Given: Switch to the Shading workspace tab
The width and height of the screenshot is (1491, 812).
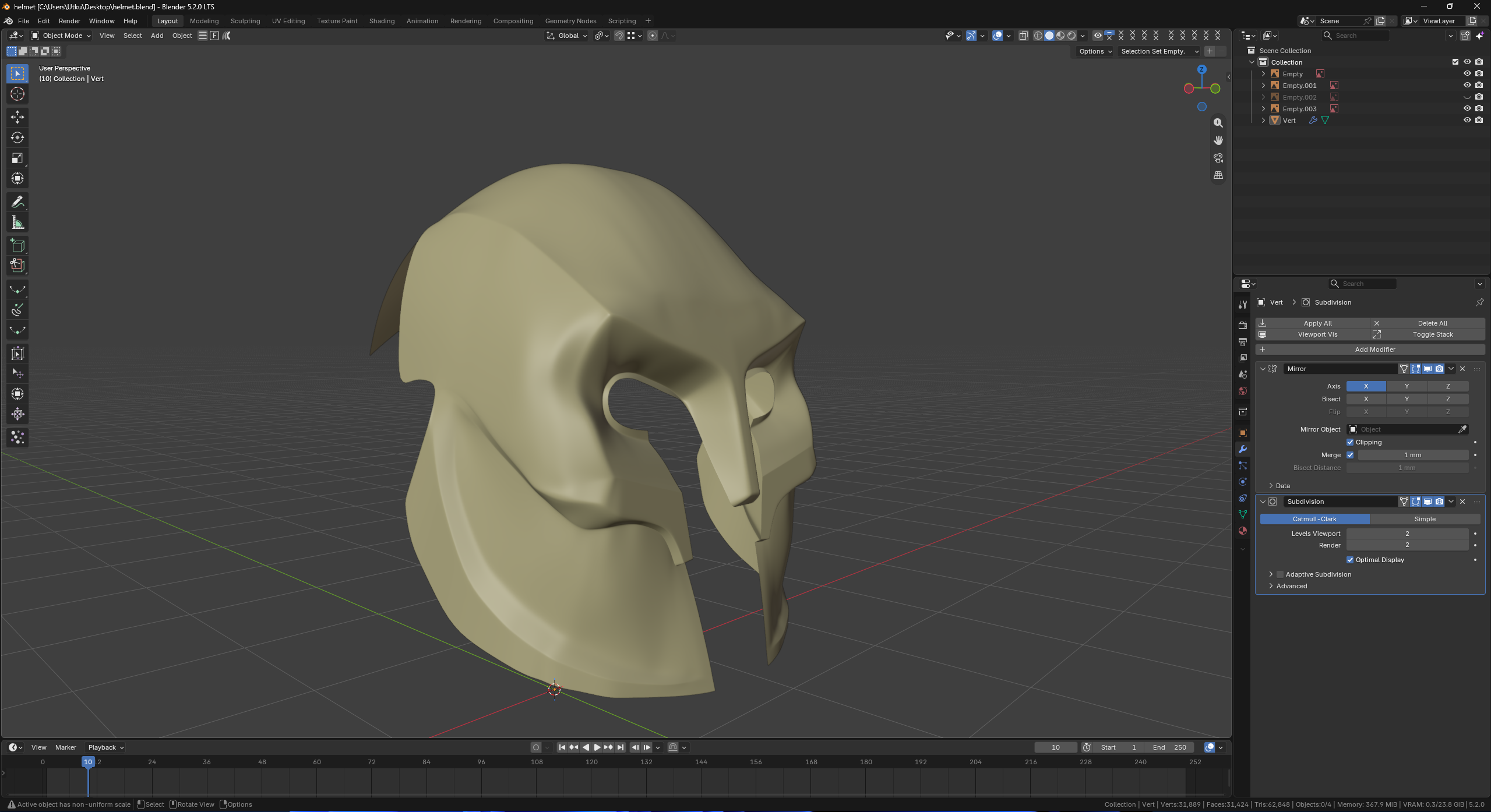Looking at the screenshot, I should [x=382, y=21].
